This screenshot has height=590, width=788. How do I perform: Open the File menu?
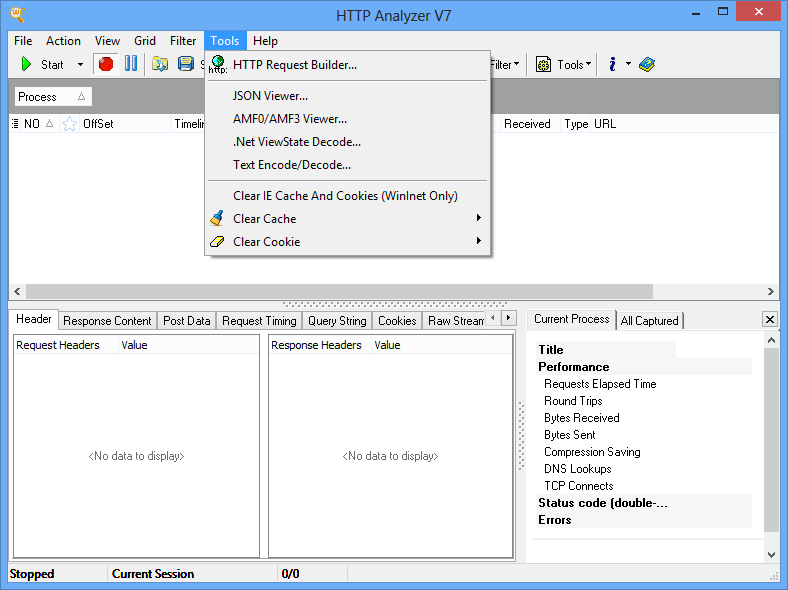[x=23, y=41]
